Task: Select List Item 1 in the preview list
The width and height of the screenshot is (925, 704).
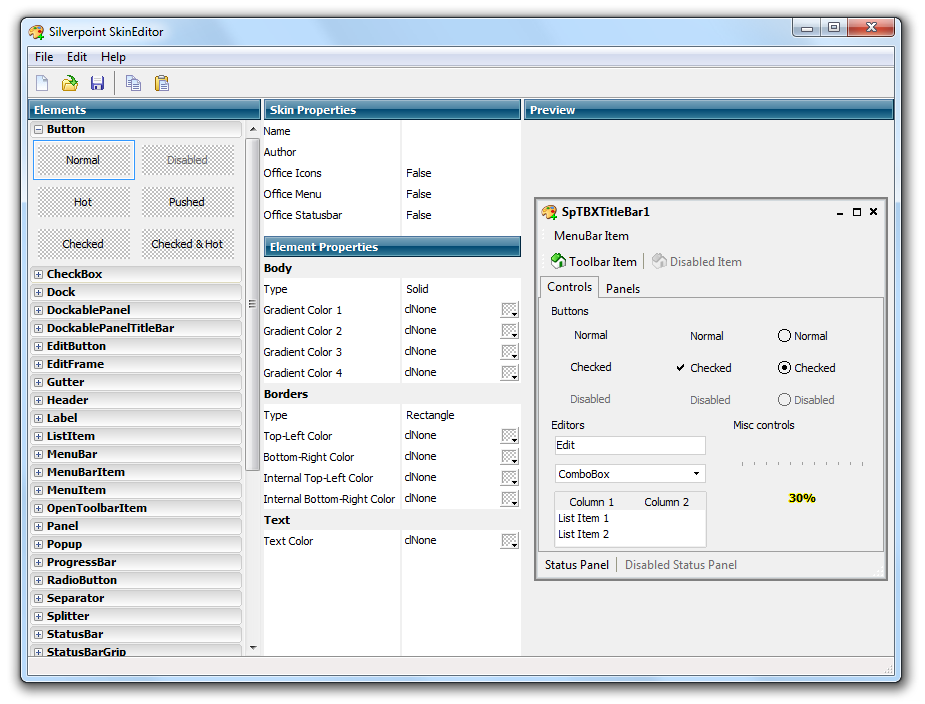Action: pos(583,518)
